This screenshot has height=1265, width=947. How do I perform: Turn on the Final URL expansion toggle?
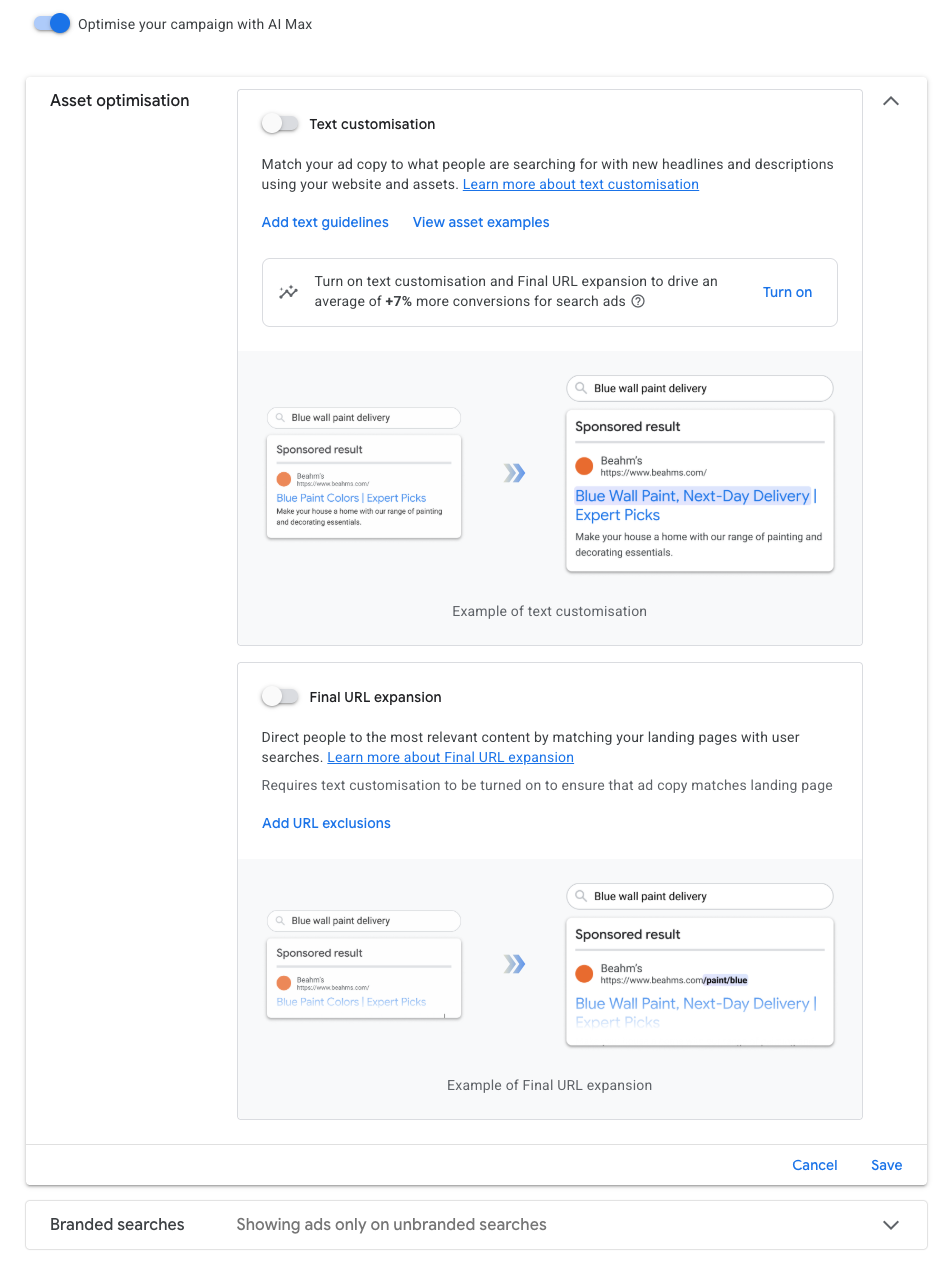click(280, 697)
